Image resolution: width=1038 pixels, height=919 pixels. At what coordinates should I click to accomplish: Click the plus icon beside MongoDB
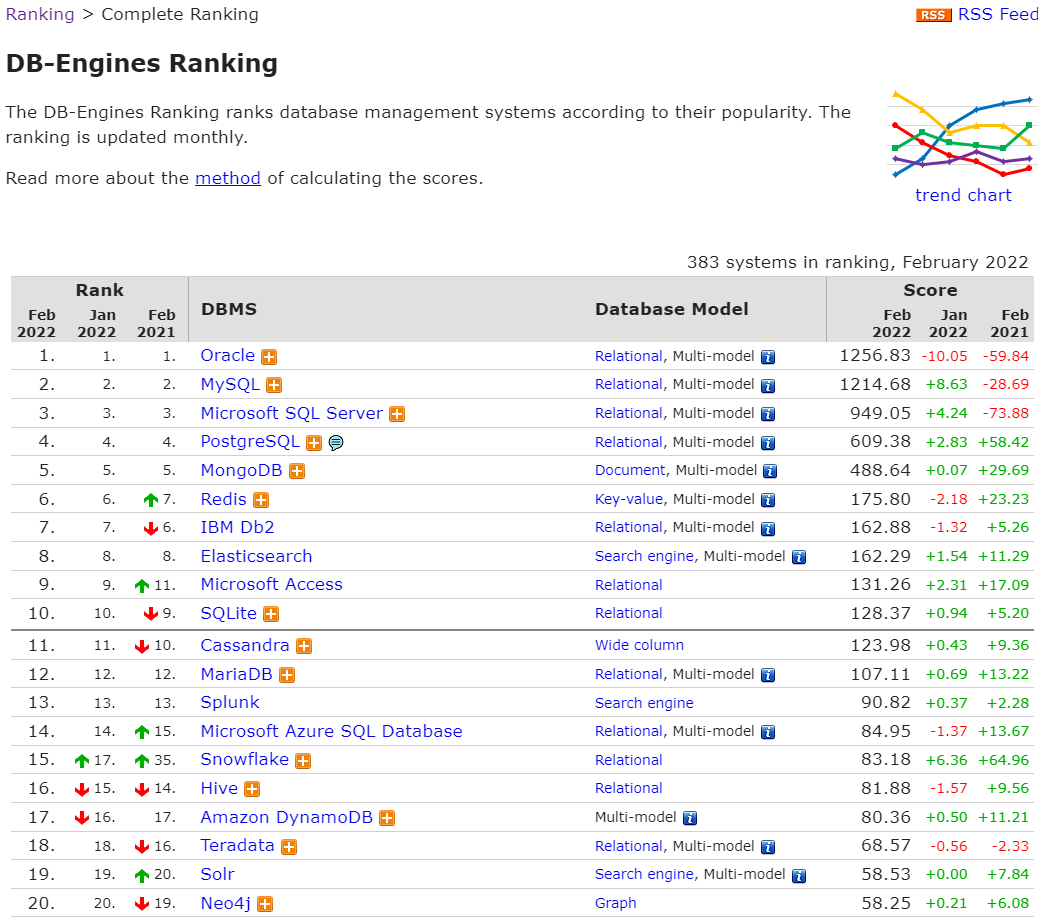click(297, 471)
